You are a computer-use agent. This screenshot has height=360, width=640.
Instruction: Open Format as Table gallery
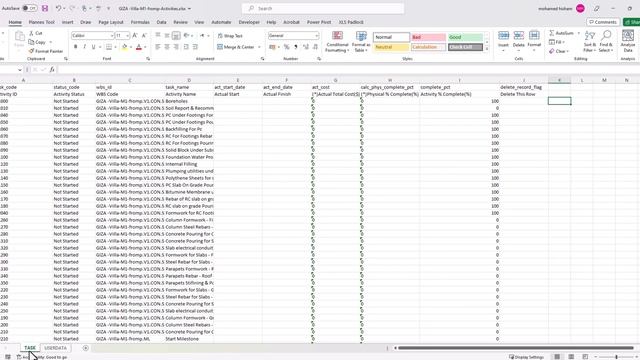(x=361, y=42)
